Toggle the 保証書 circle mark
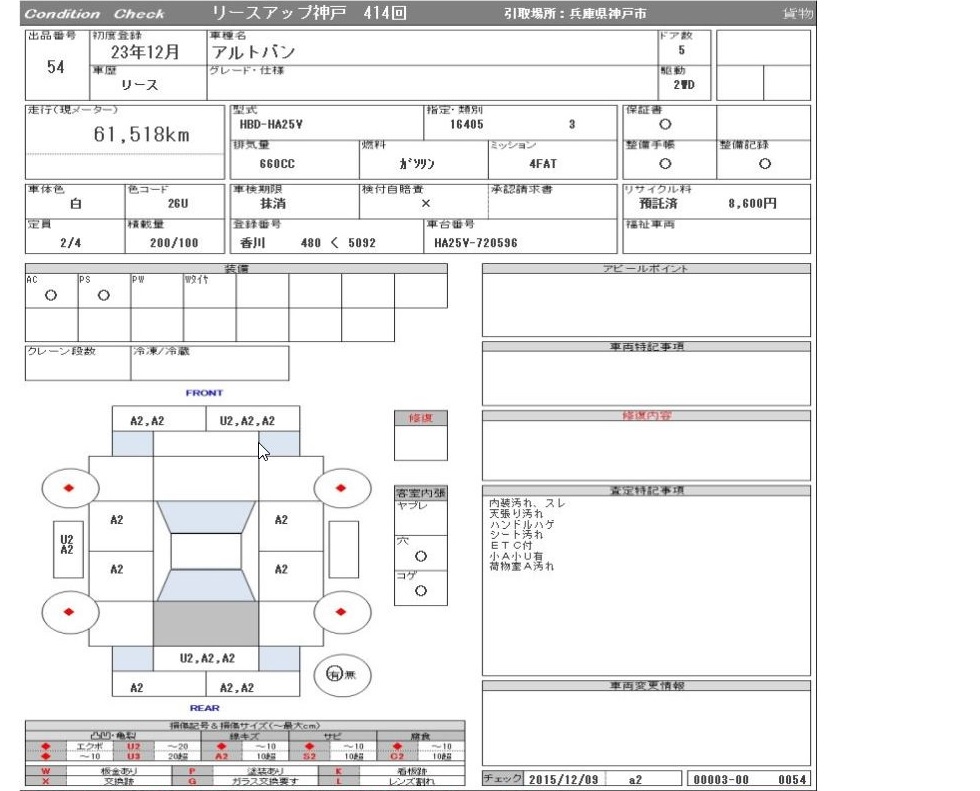 tap(665, 125)
